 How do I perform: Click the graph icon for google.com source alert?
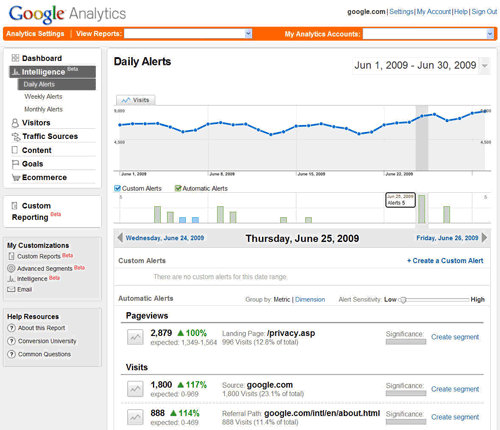pos(135,389)
